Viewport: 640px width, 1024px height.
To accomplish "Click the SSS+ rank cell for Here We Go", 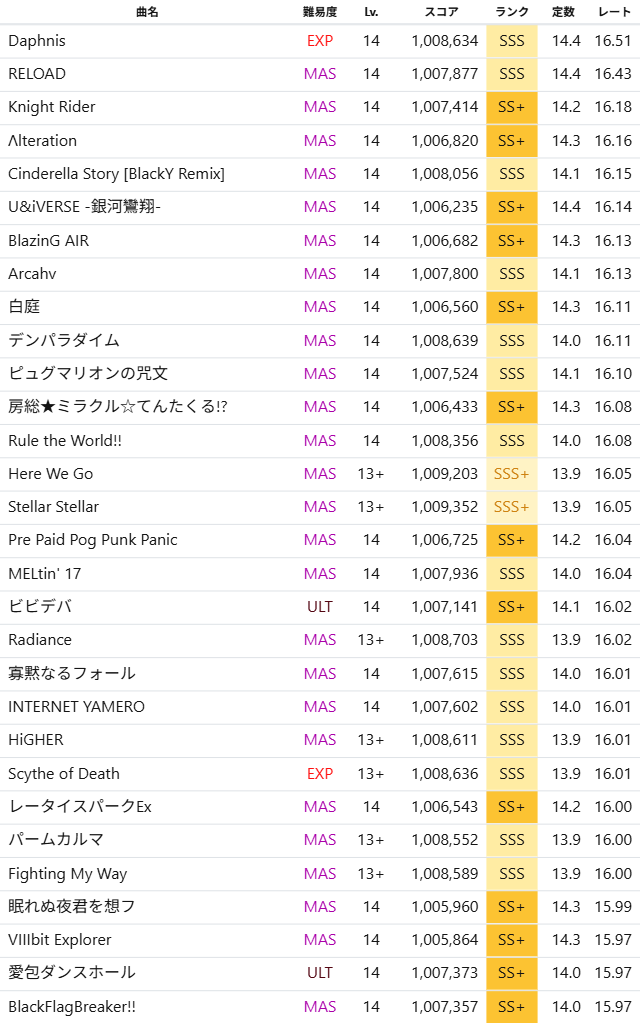I will (x=512, y=474).
